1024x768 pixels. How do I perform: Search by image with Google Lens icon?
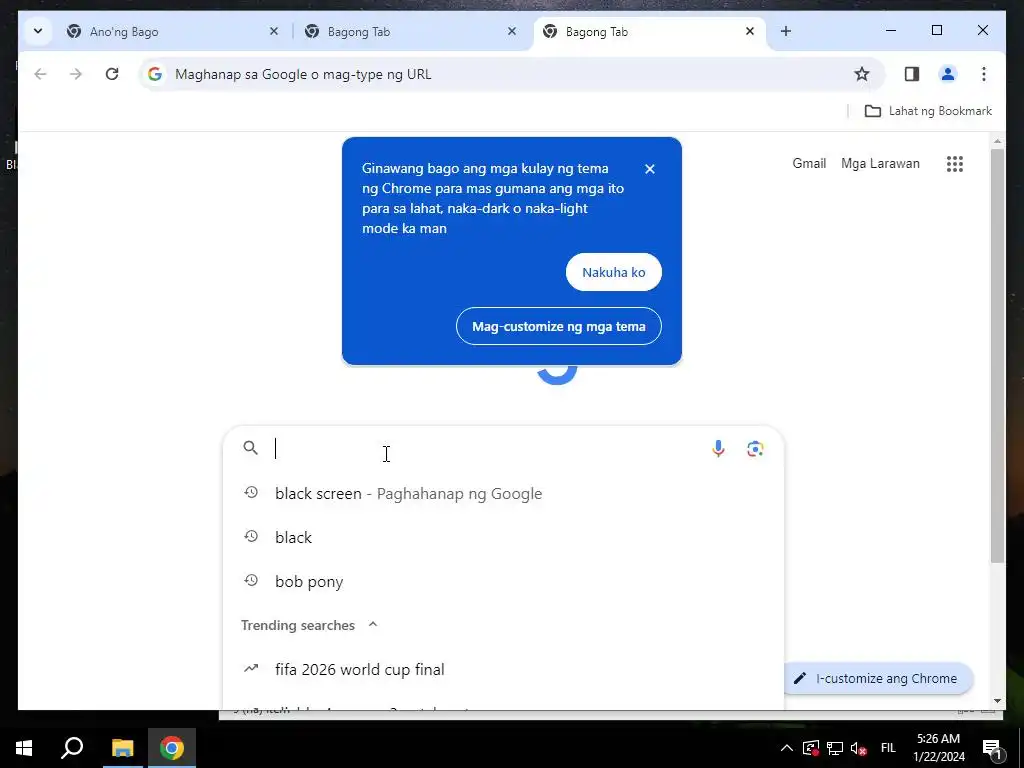pos(755,449)
